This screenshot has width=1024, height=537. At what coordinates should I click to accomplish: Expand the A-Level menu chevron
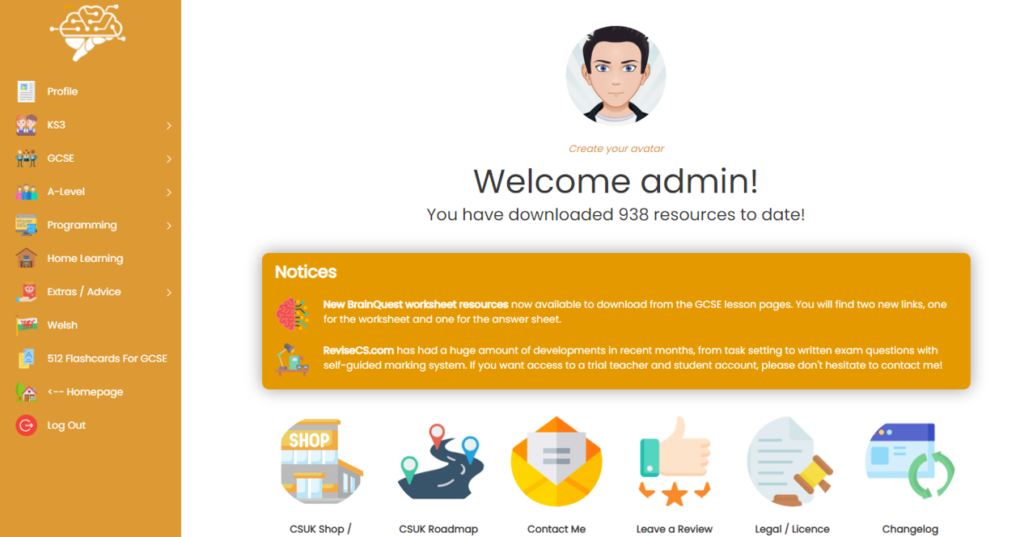pos(168,192)
